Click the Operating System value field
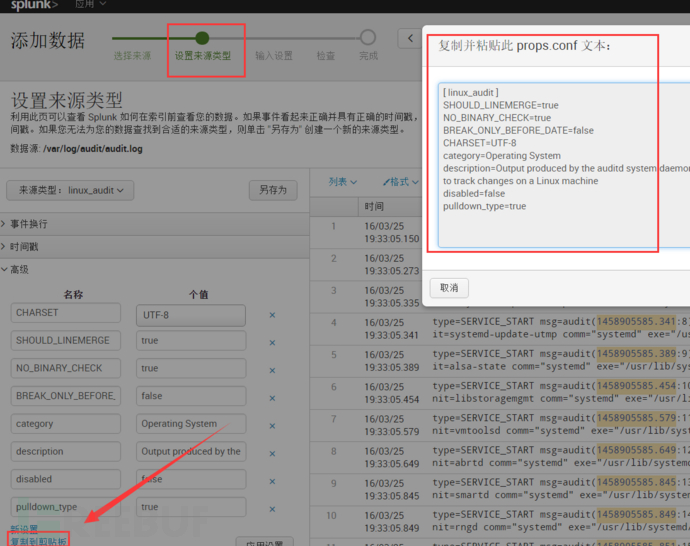Image resolution: width=690 pixels, height=546 pixels. (x=191, y=424)
